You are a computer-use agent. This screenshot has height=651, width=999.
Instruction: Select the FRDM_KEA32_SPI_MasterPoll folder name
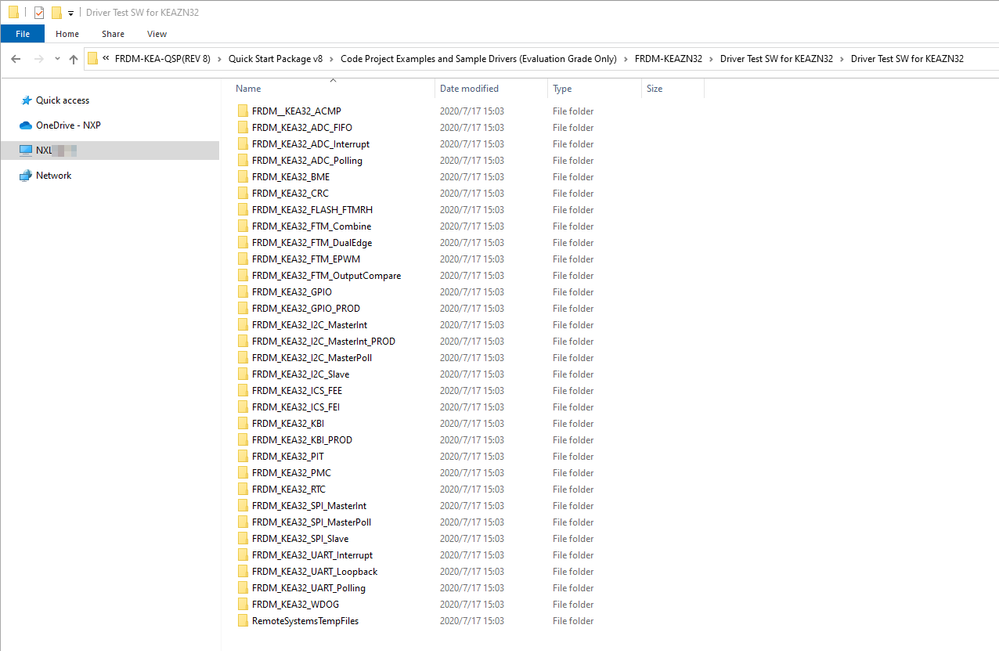click(312, 522)
